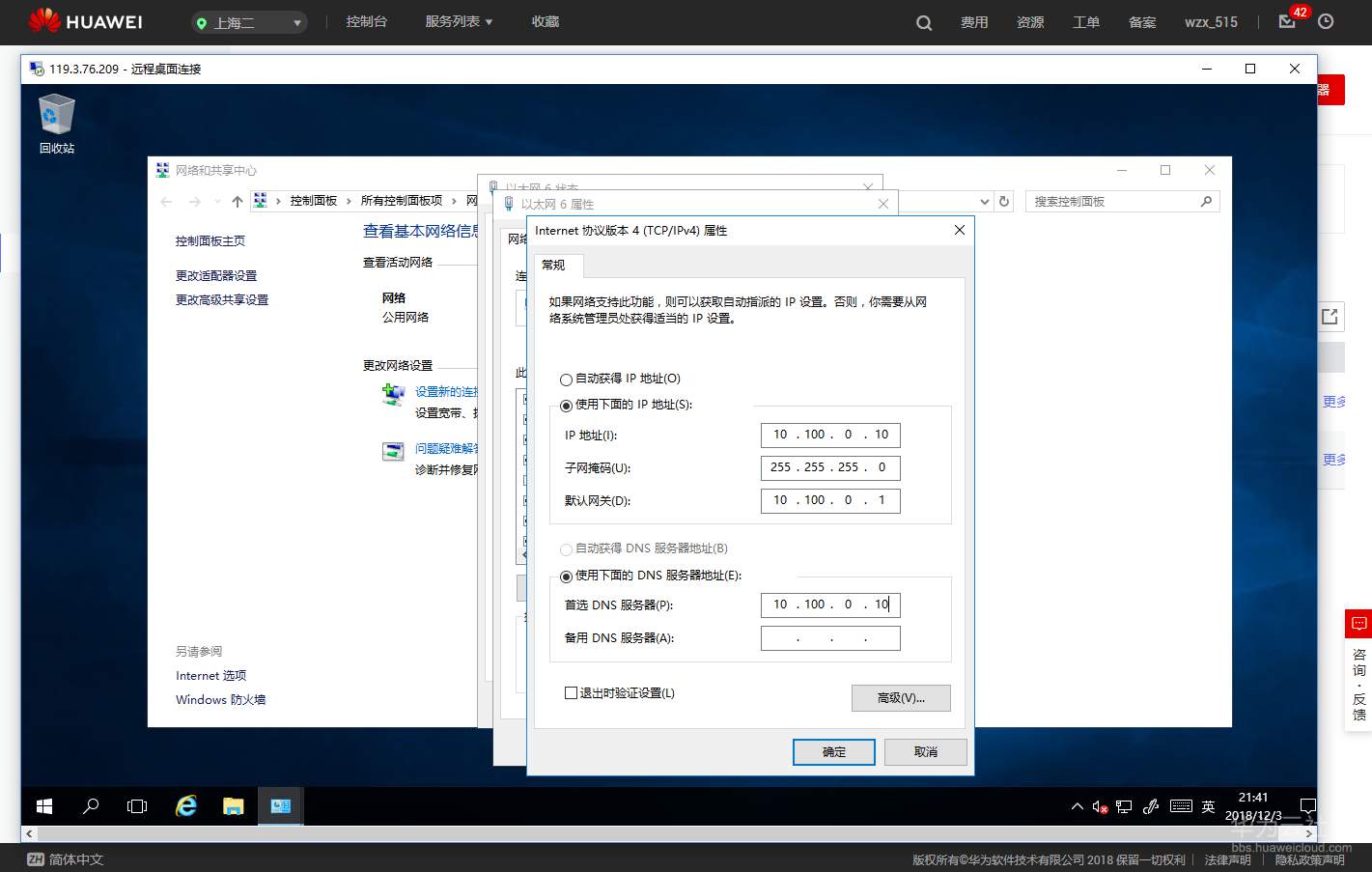Expand the 服务列表 dropdown menu
1372x872 pixels.
pos(458,21)
